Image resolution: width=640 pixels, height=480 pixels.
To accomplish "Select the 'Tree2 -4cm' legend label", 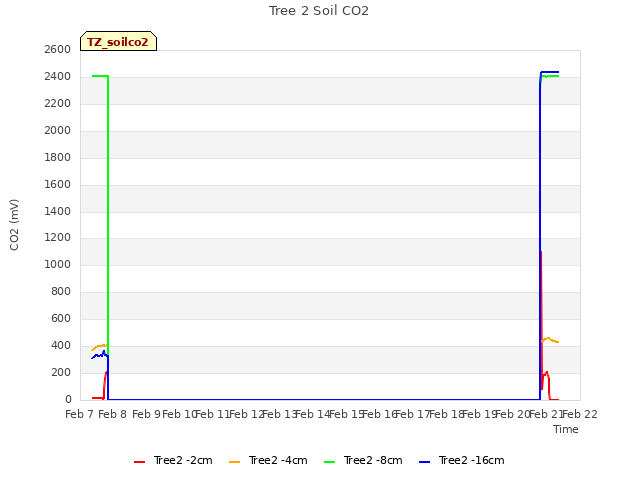I will (x=278, y=460).
